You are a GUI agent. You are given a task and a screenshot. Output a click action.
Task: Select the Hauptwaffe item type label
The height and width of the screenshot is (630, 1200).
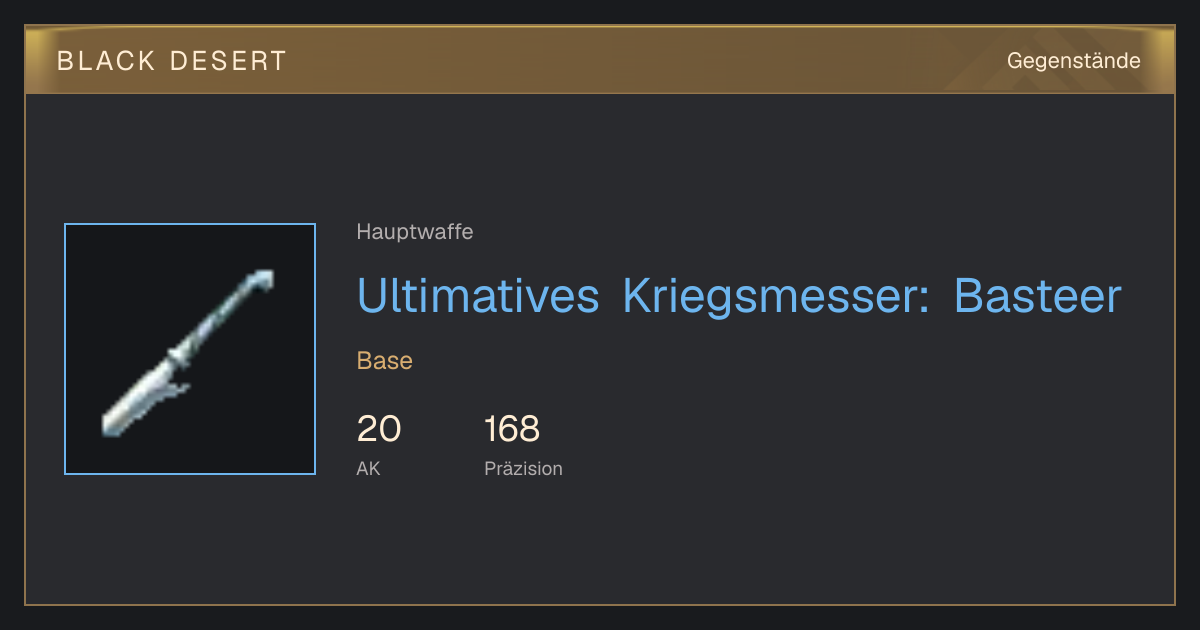415,232
